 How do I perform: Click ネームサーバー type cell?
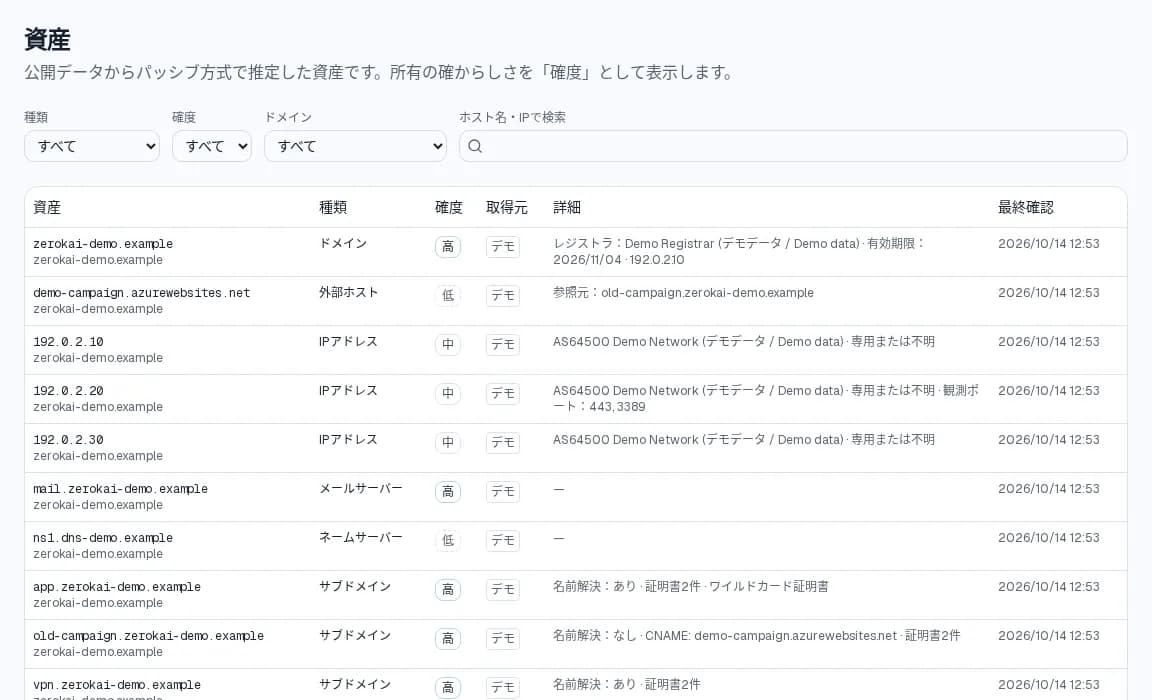(361, 538)
